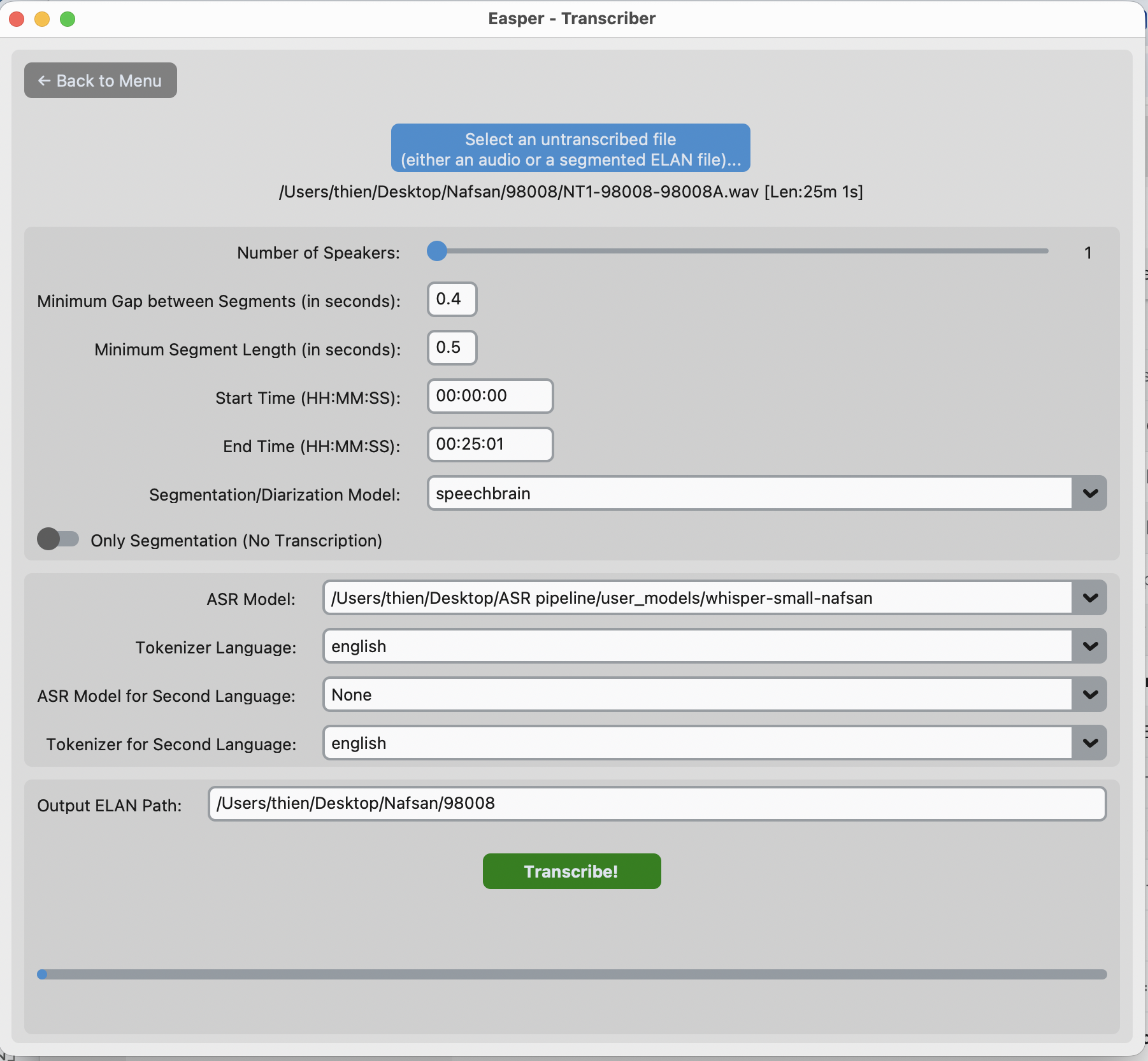Click the Minimum Segment Length input field
The width and height of the screenshot is (1148, 1061).
[x=452, y=348]
